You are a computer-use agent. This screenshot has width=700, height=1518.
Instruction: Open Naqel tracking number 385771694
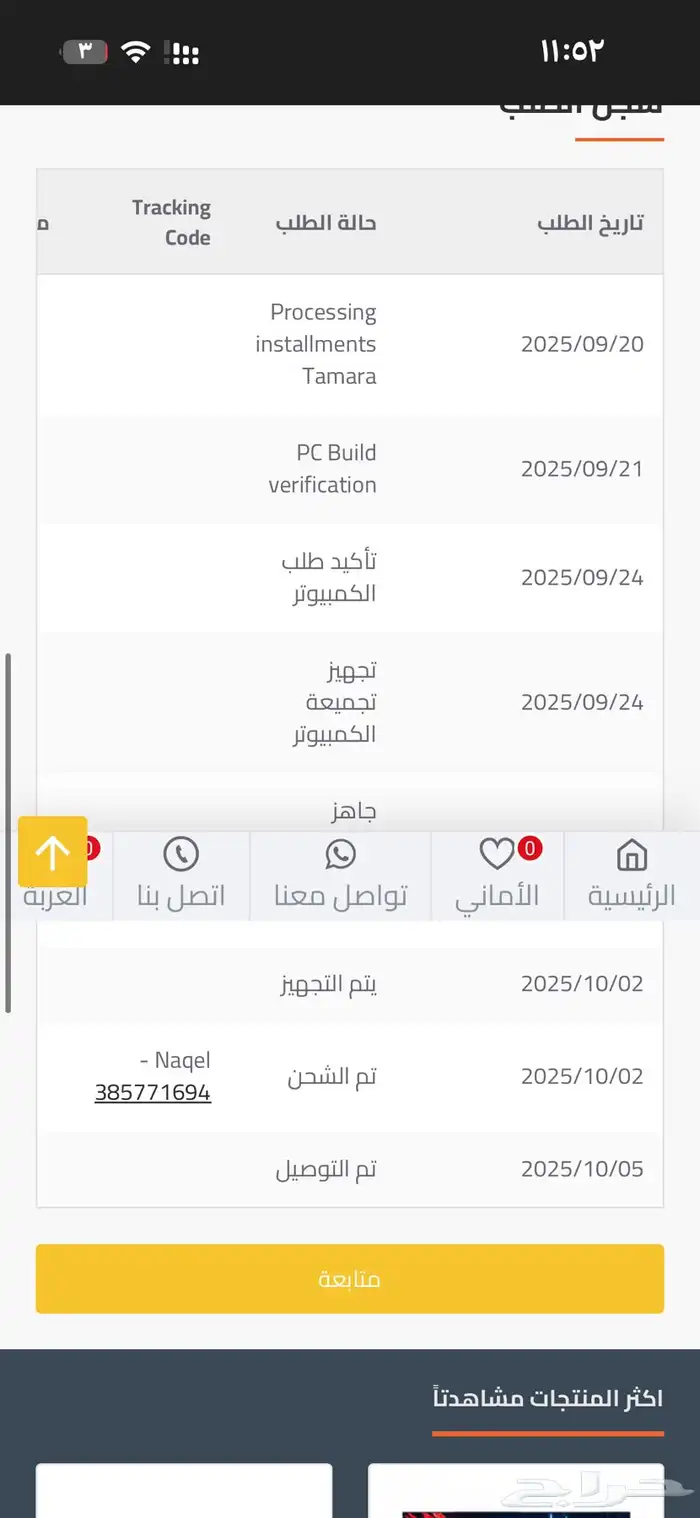pyautogui.click(x=152, y=1091)
